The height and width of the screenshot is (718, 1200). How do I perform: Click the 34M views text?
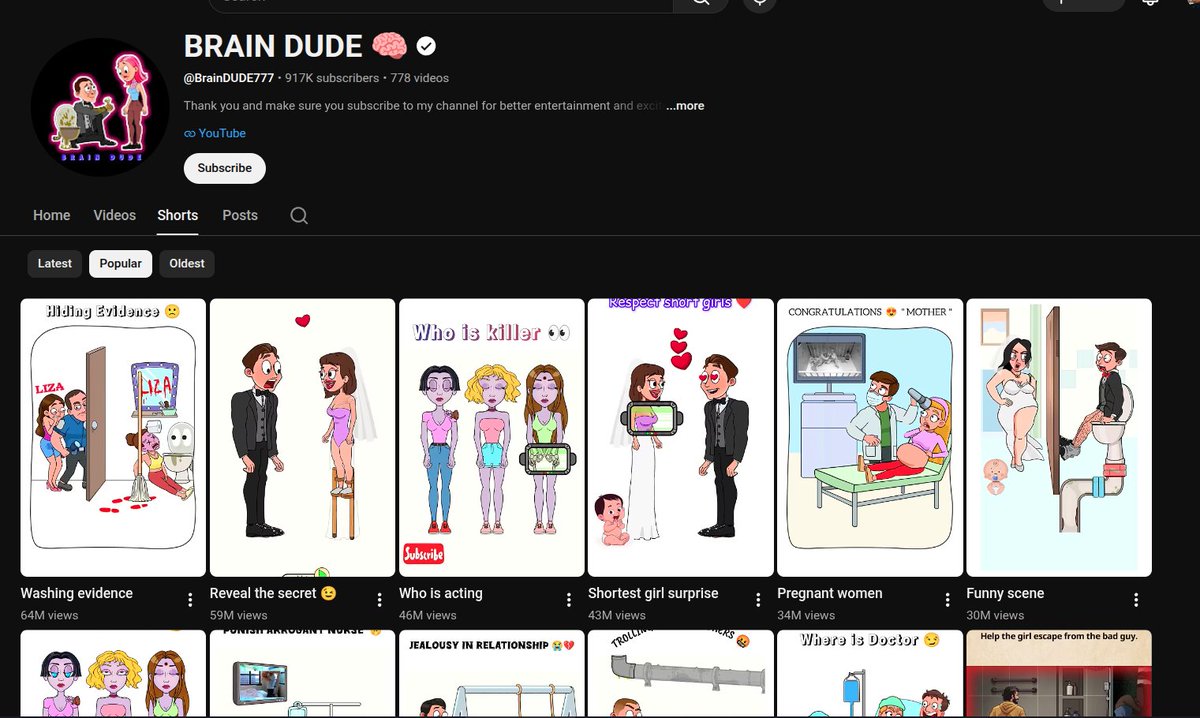[x=805, y=615]
